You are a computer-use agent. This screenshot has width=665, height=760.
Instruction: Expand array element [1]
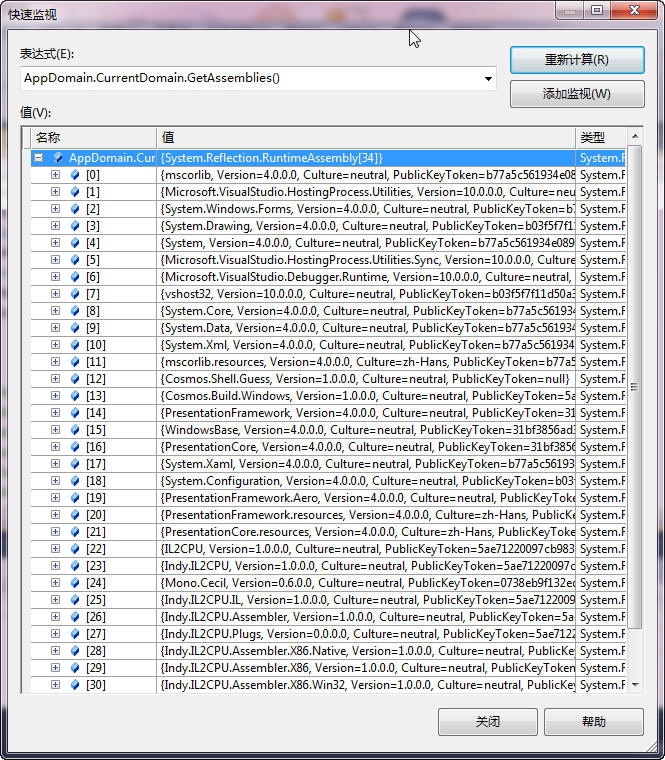pyautogui.click(x=55, y=192)
